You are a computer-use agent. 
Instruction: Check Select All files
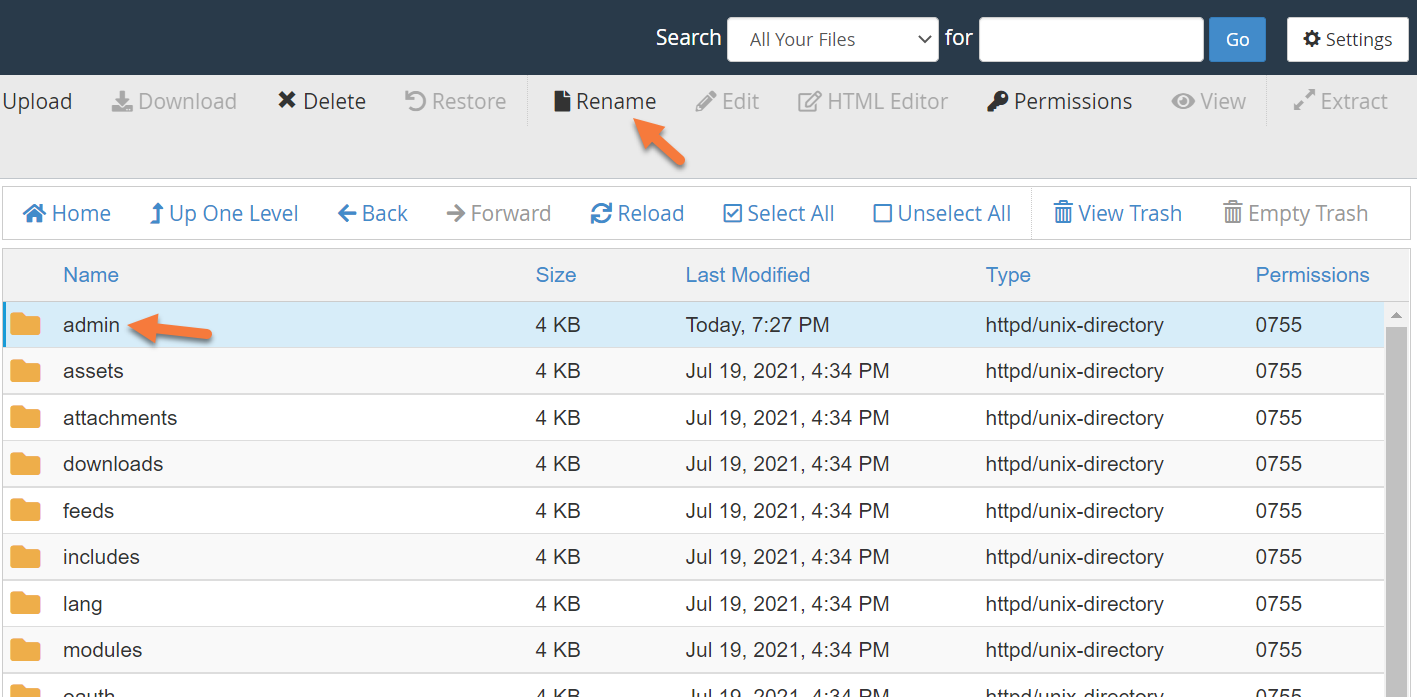click(x=732, y=213)
